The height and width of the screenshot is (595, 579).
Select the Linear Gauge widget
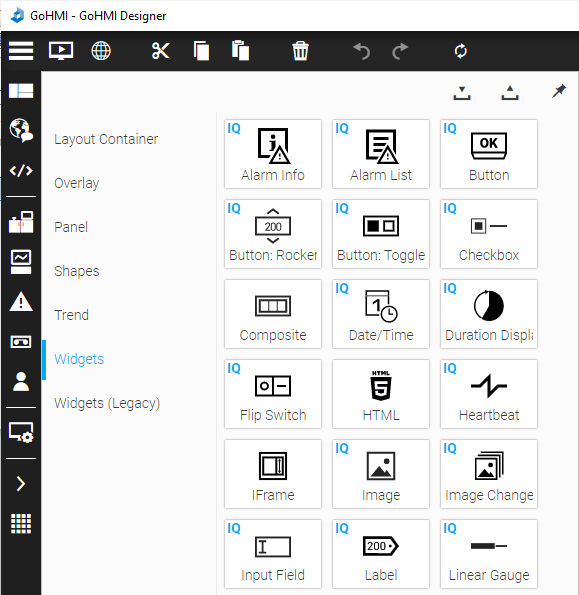489,554
